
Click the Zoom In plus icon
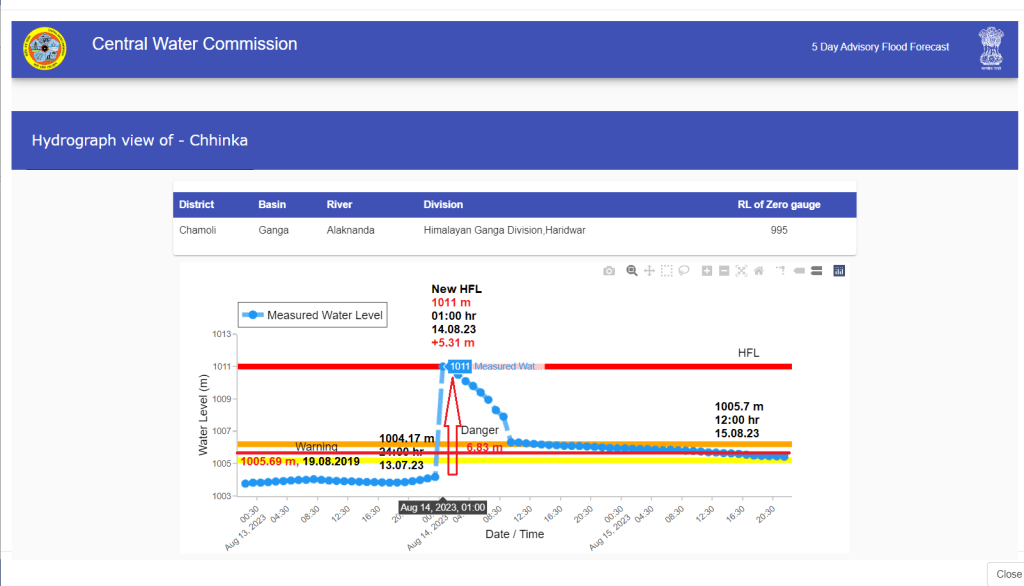(x=707, y=271)
